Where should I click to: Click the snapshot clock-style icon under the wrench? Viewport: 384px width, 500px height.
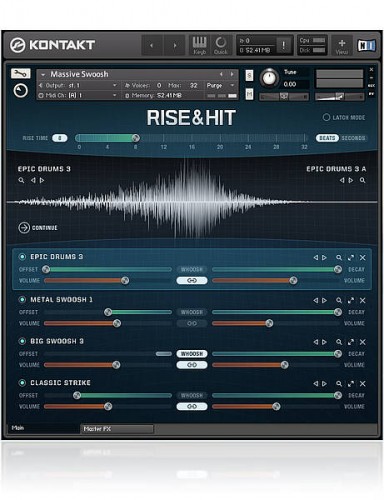coord(21,90)
